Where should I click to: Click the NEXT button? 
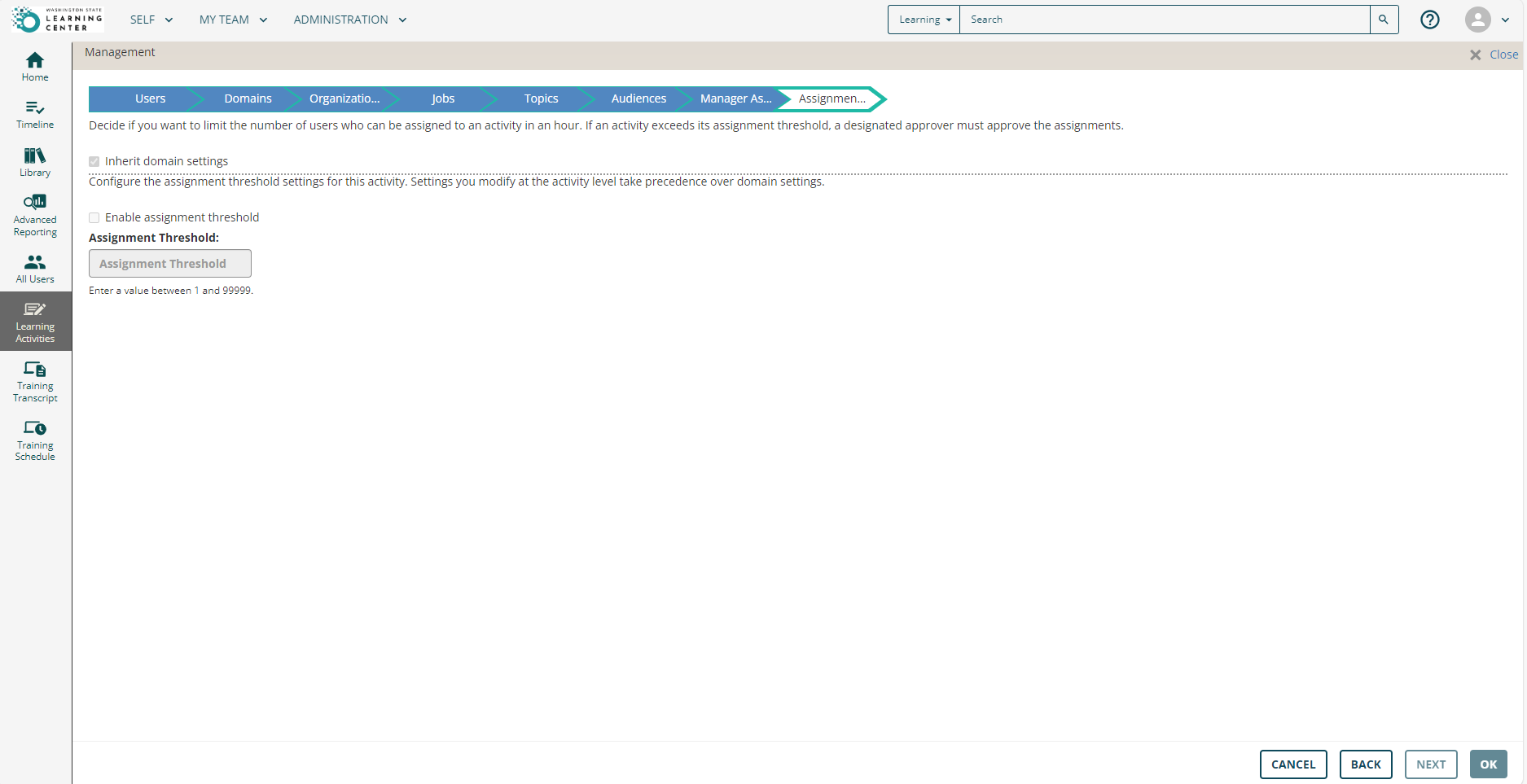point(1431,764)
